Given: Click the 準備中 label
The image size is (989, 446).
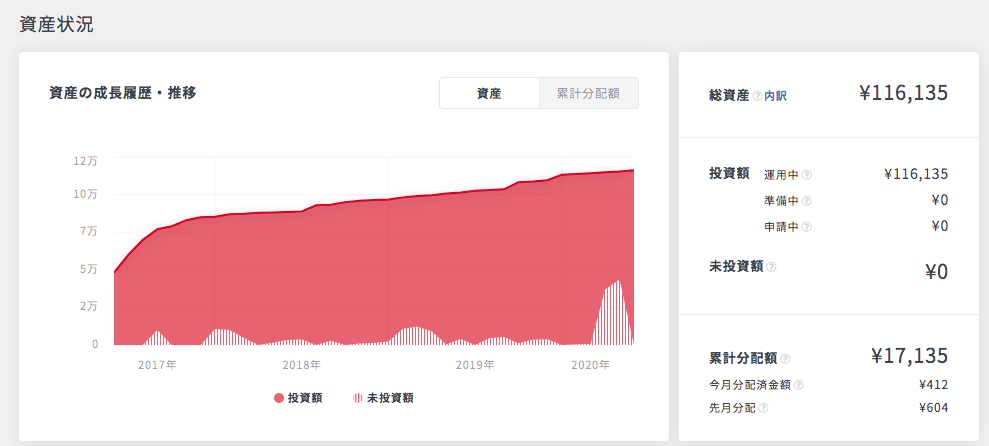Looking at the screenshot, I should click(781, 201).
